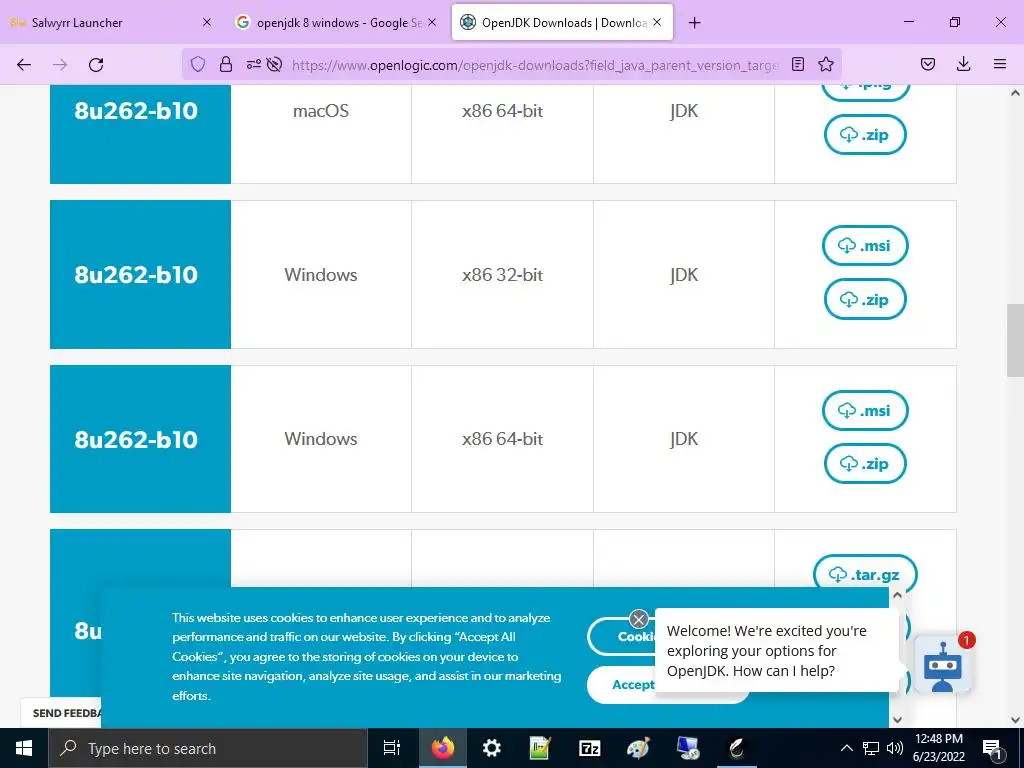Click the page scrollbar up arrow

tap(1015, 93)
